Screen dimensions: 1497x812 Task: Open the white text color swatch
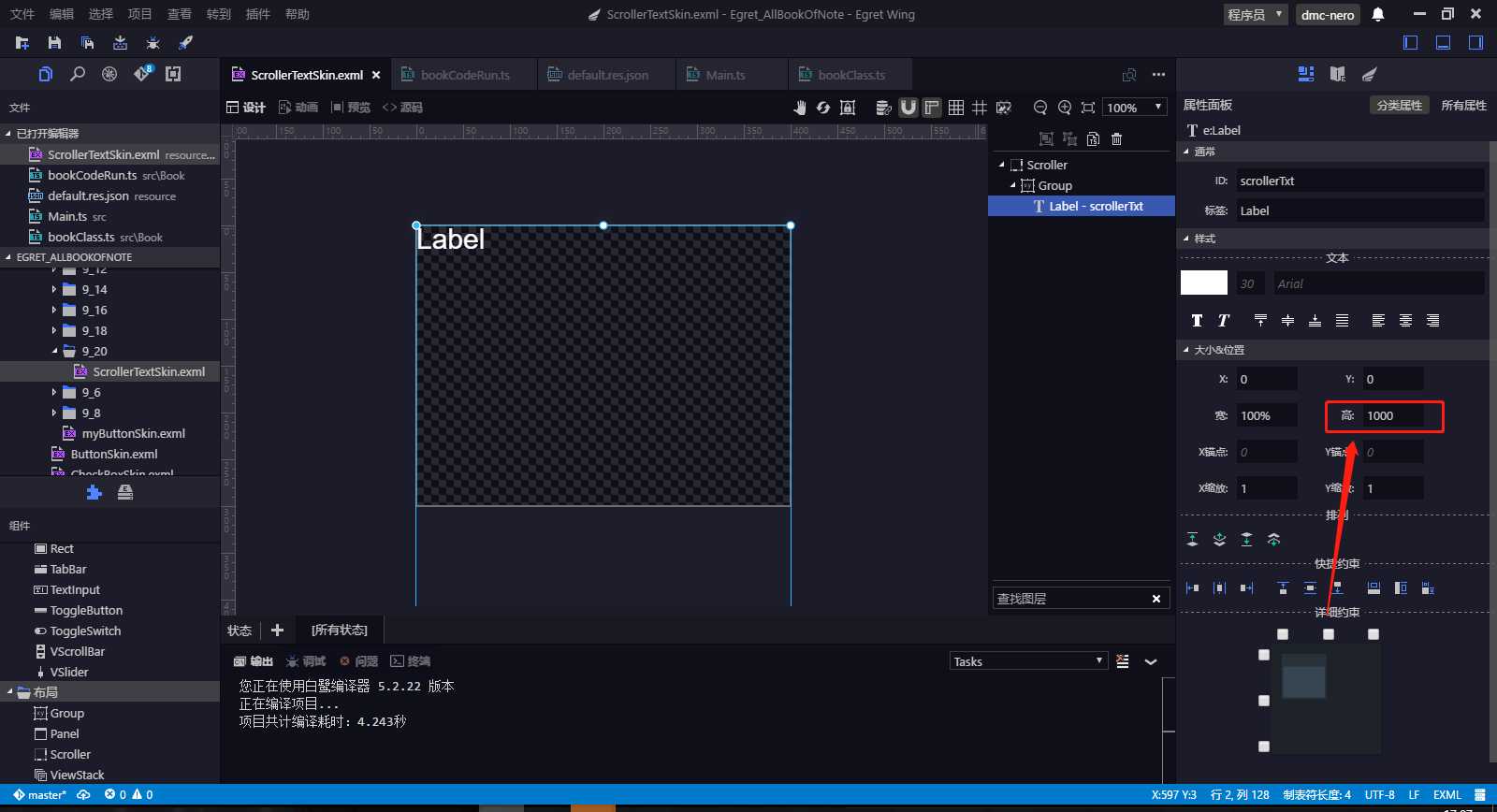pyautogui.click(x=1204, y=283)
